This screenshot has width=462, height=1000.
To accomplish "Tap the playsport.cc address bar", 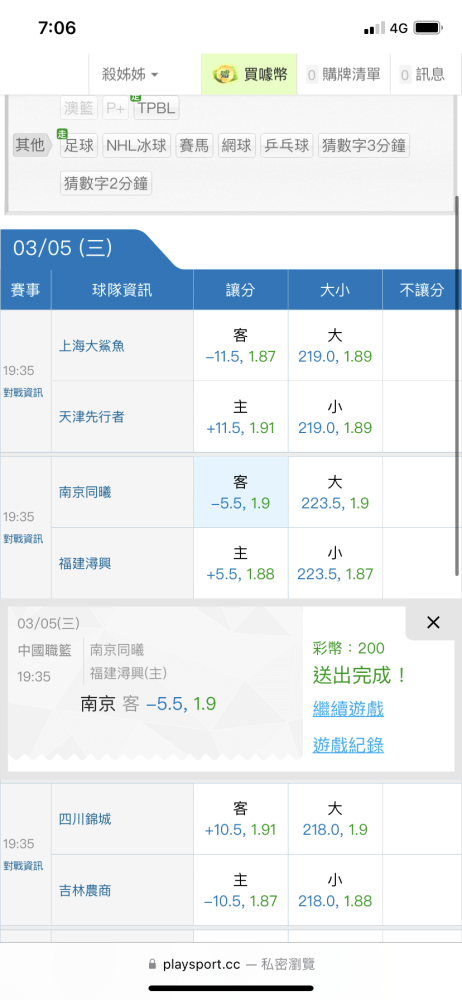I will 231,964.
